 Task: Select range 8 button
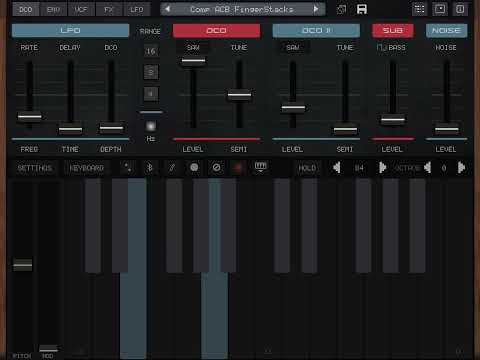coord(151,72)
